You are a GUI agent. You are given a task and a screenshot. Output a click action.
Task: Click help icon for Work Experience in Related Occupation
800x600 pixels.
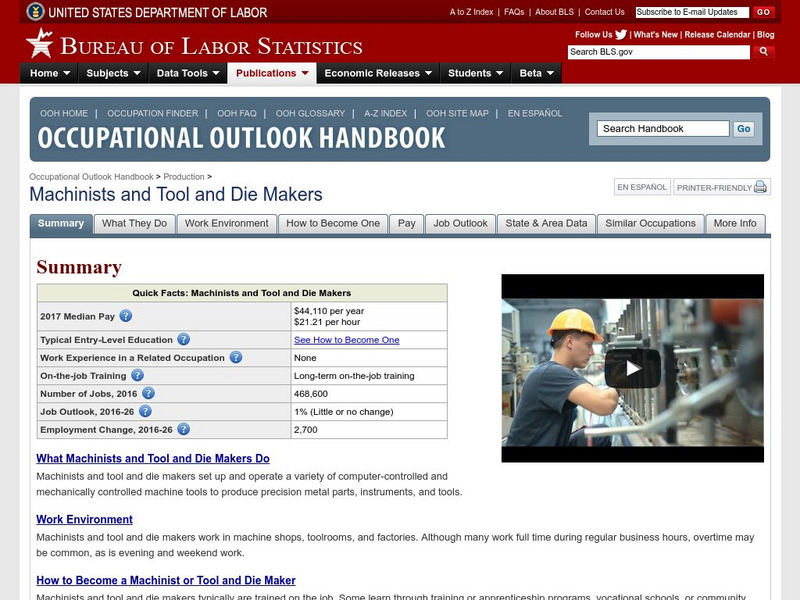pyautogui.click(x=235, y=357)
